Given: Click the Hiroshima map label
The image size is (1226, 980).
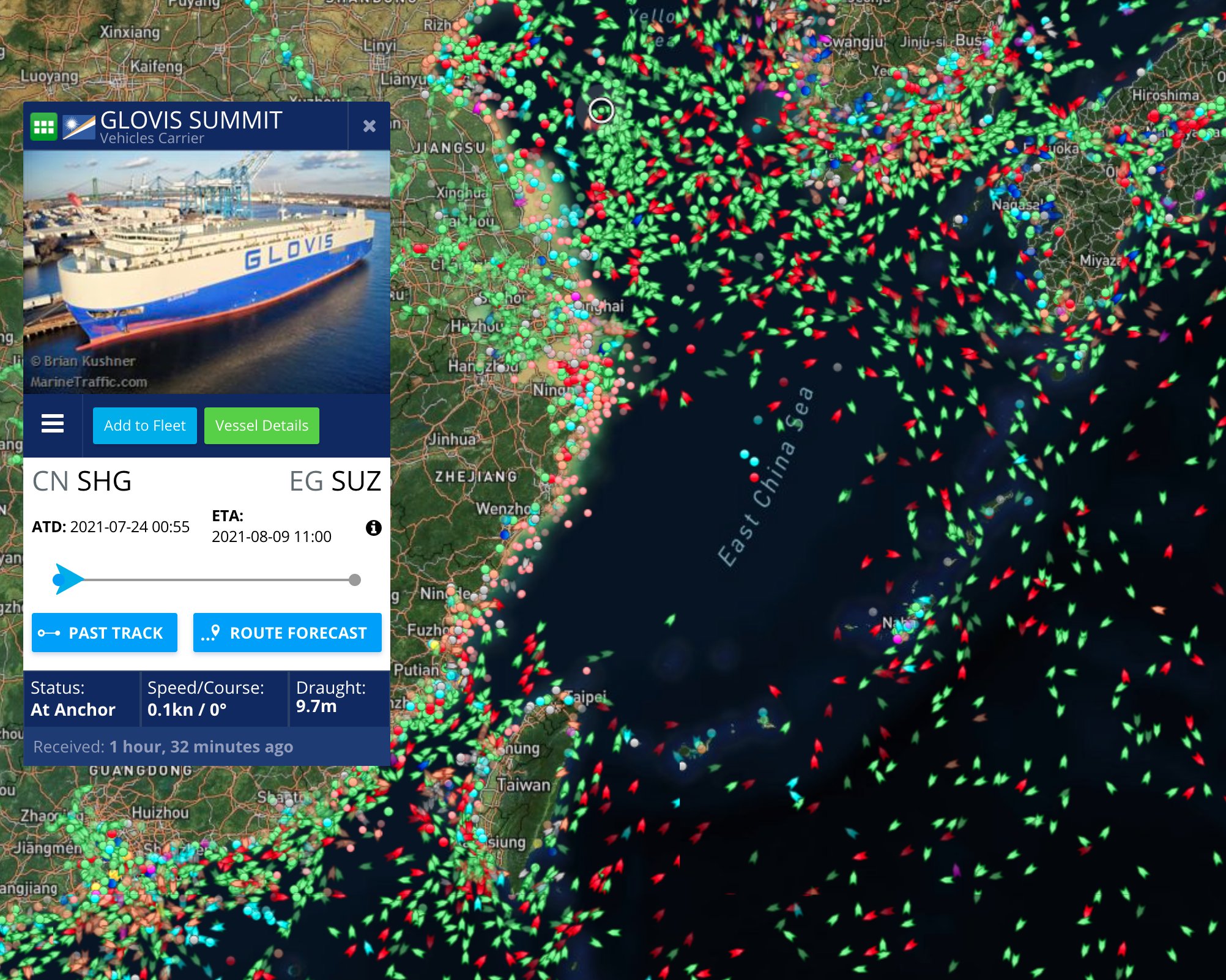Looking at the screenshot, I should (x=1165, y=95).
